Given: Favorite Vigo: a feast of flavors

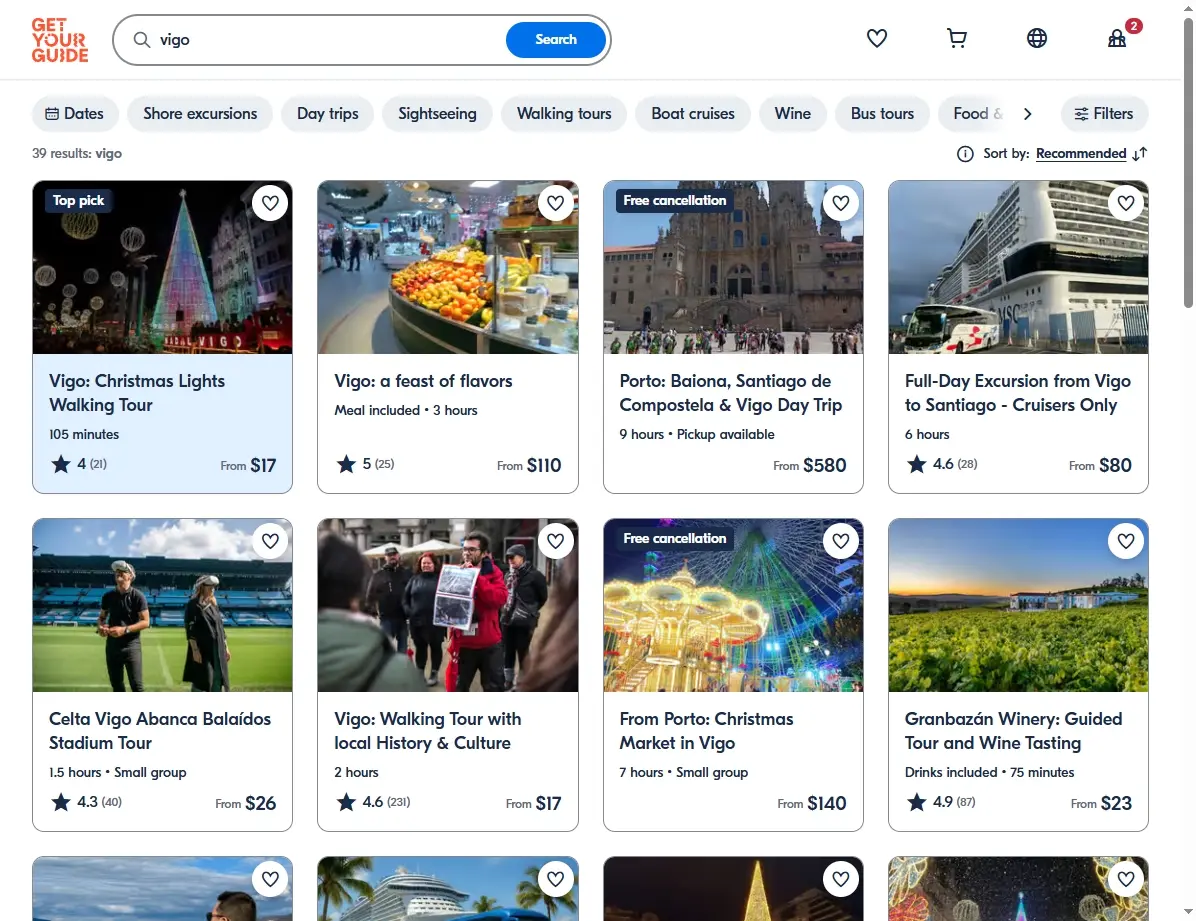Looking at the screenshot, I should [x=555, y=203].
